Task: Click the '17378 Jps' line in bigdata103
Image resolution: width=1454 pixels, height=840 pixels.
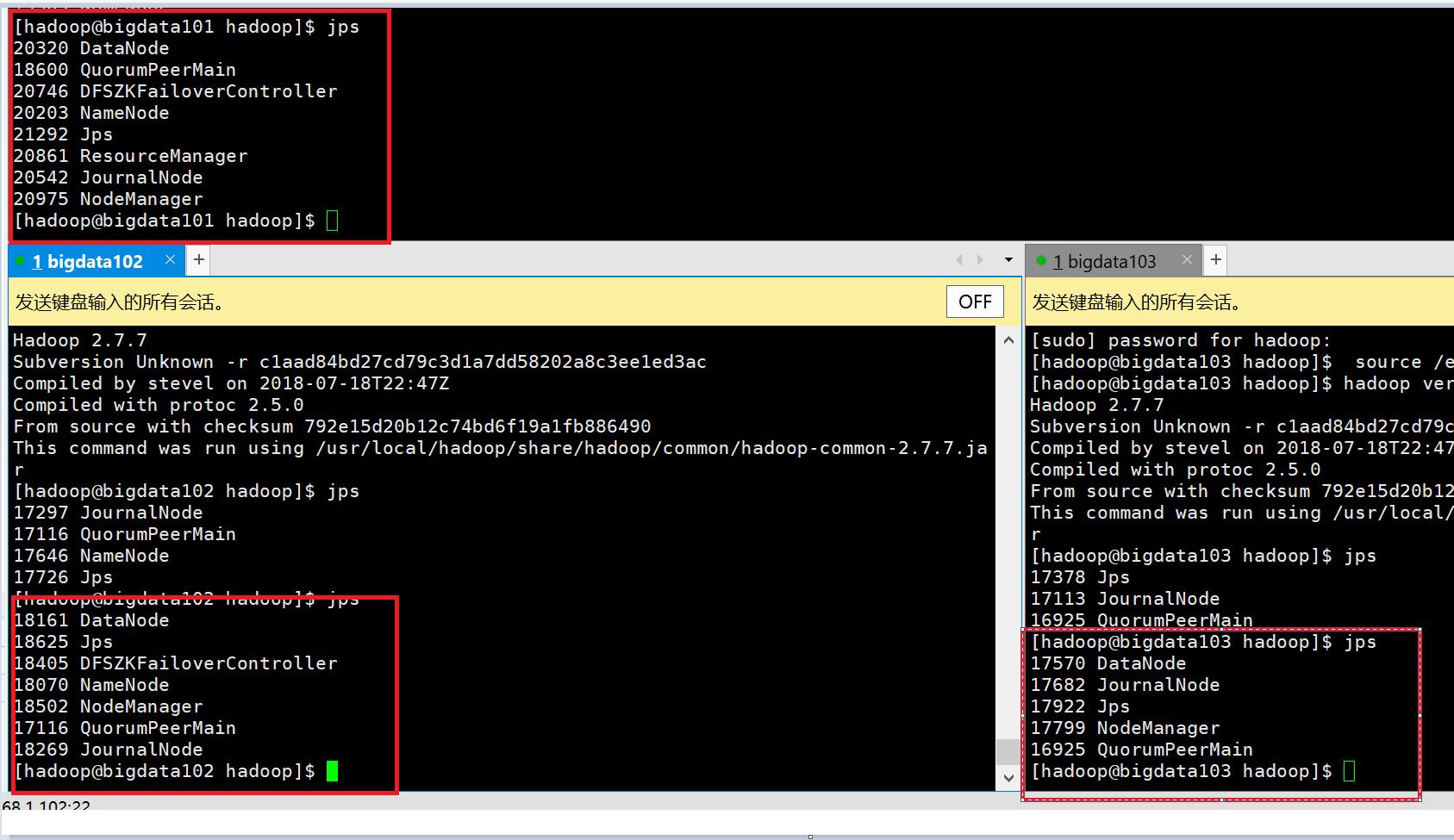Action: pos(1080,577)
